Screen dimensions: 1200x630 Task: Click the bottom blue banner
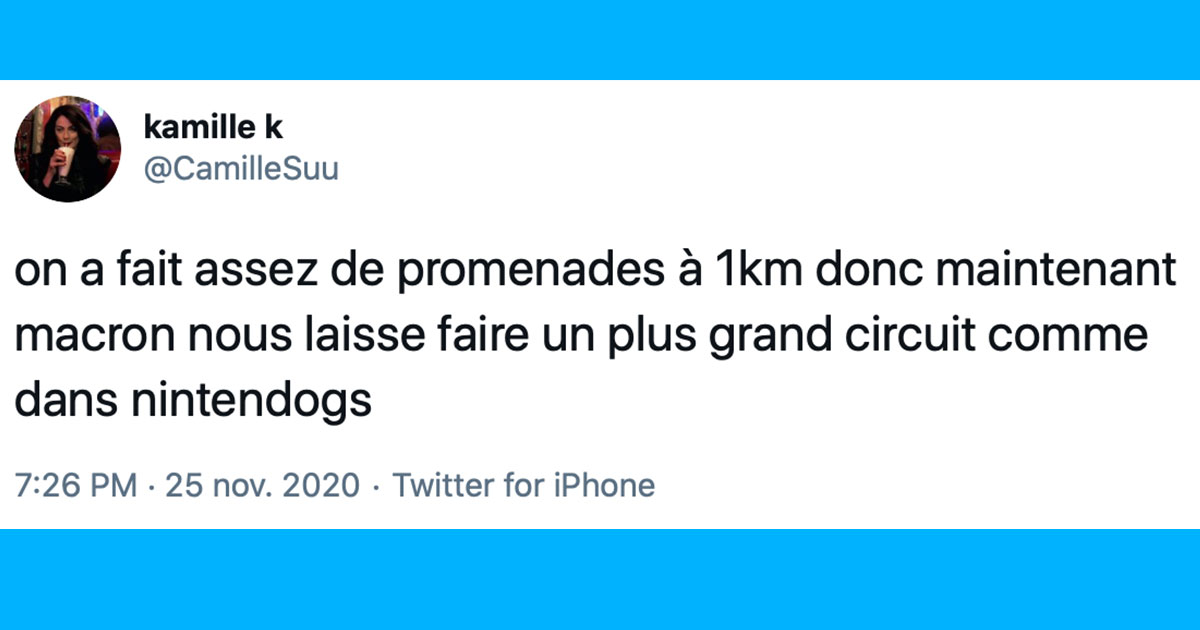(x=600, y=580)
